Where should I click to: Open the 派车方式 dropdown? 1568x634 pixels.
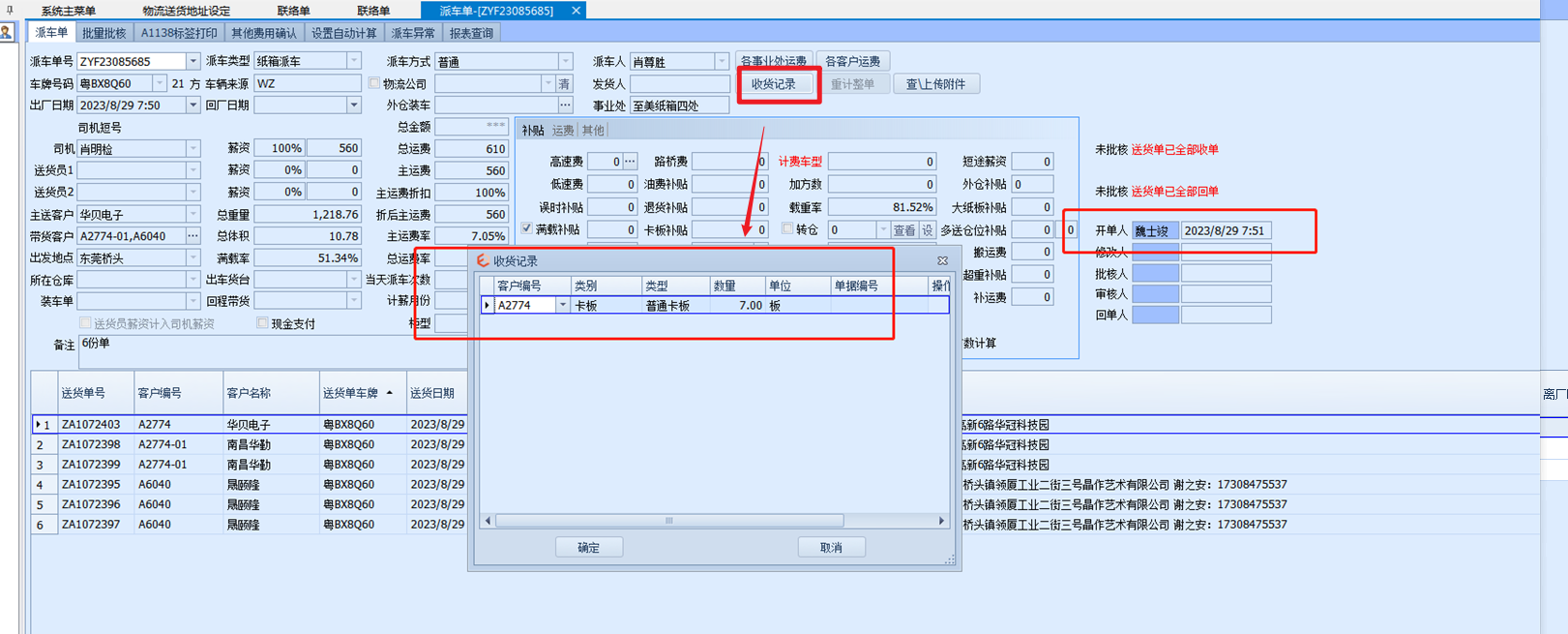[565, 61]
